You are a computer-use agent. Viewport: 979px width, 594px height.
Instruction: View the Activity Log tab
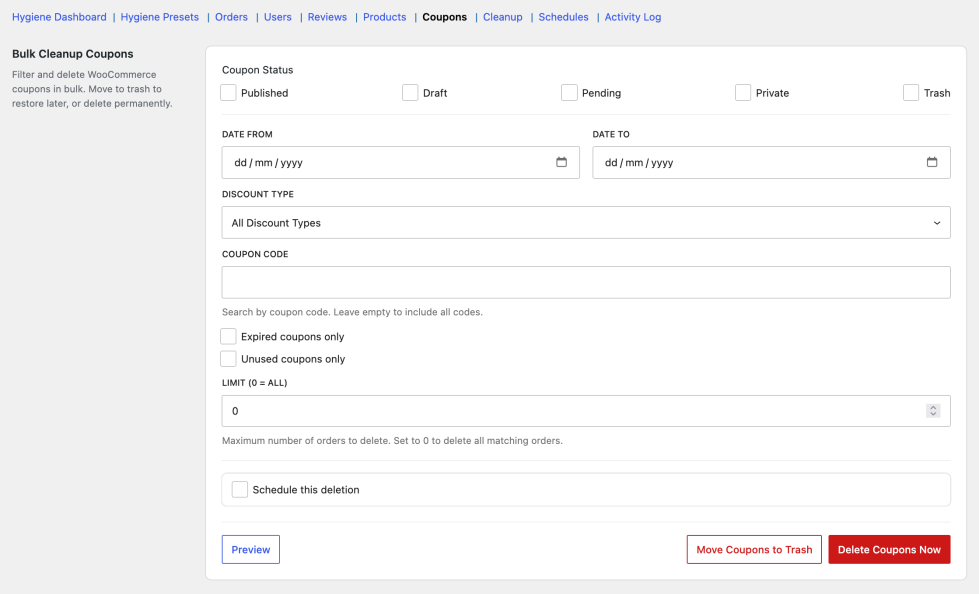pyautogui.click(x=632, y=17)
